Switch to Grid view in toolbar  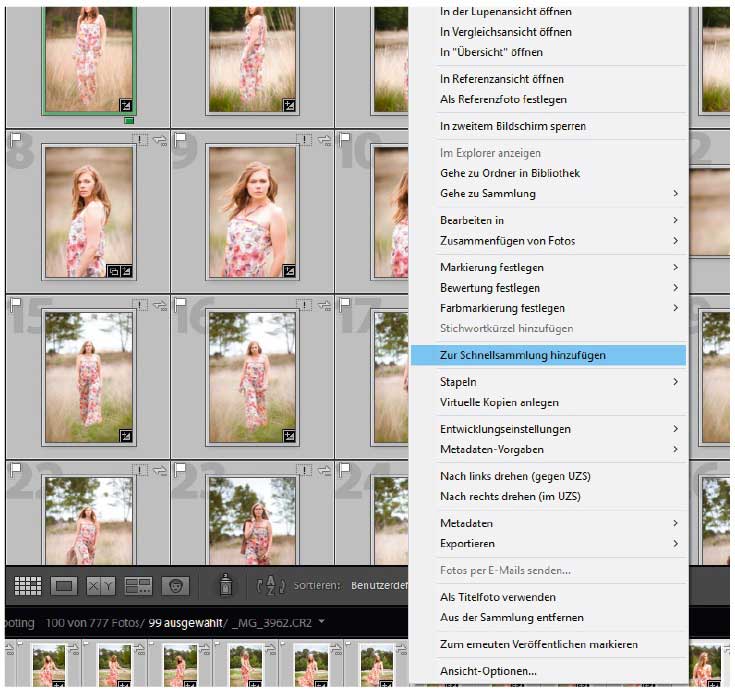(28, 586)
